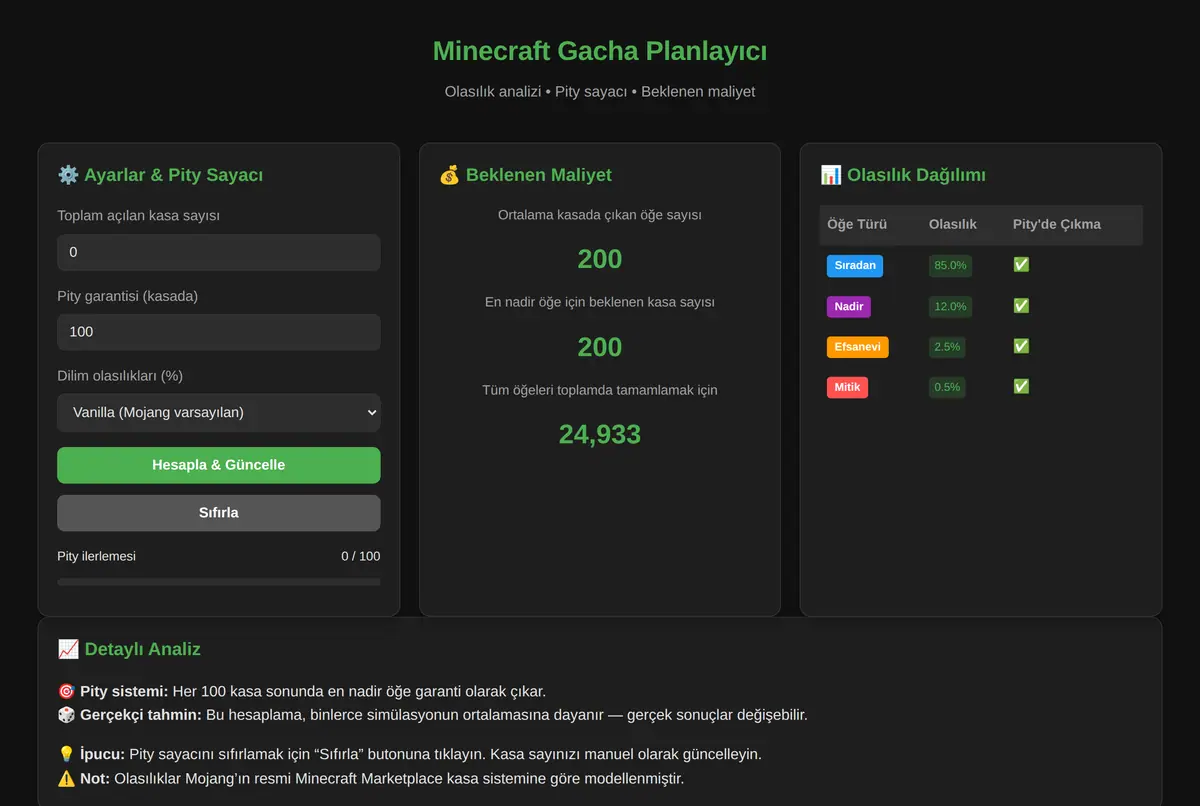Click the trend chart icon beside Detaylı Analiz
Image resolution: width=1200 pixels, height=806 pixels.
coord(68,649)
